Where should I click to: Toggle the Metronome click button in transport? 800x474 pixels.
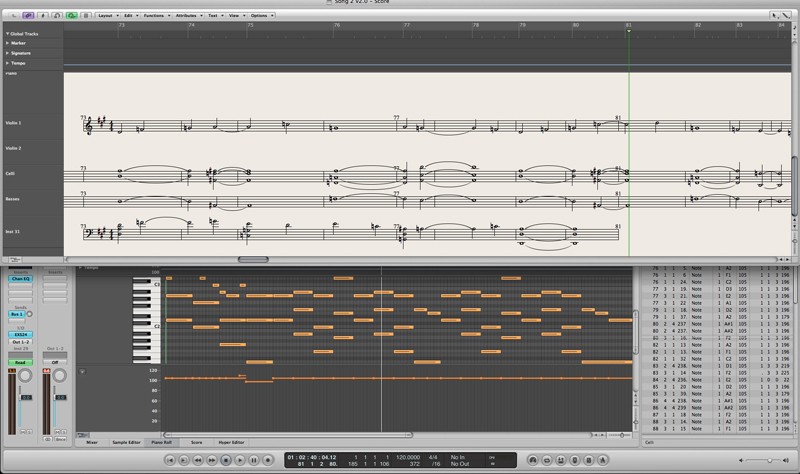[602, 460]
